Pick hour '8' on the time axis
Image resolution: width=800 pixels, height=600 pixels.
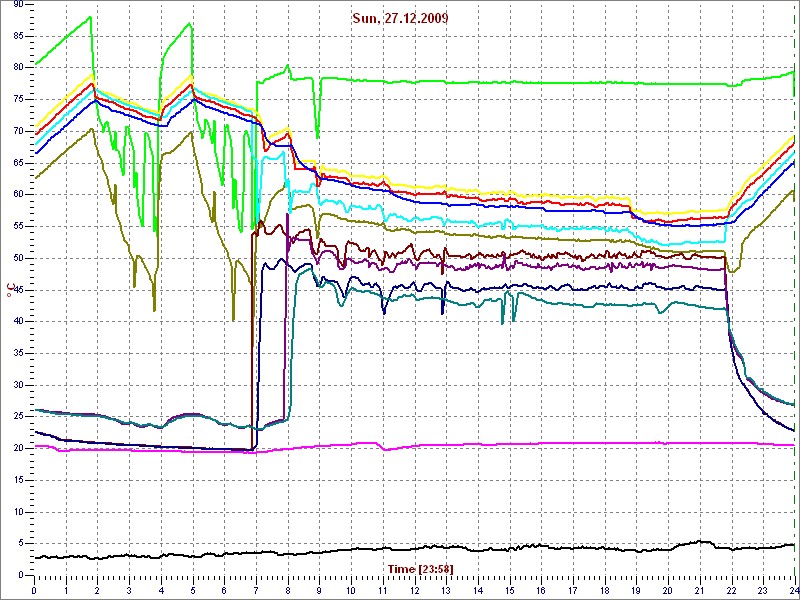click(x=288, y=590)
